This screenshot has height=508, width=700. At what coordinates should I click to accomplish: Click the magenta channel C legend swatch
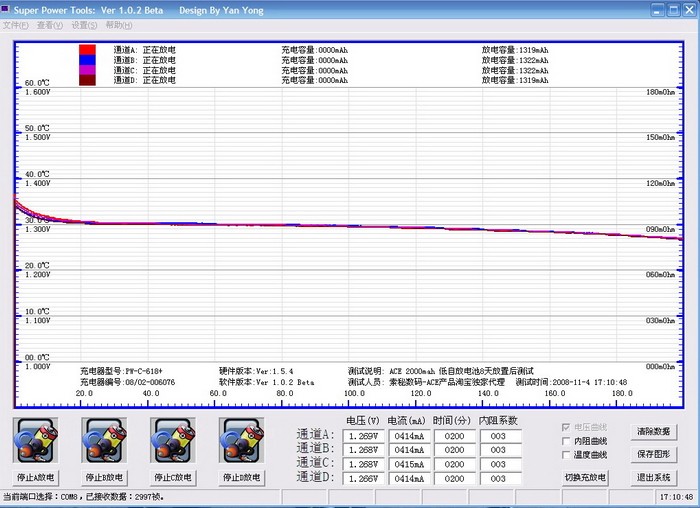(x=87, y=70)
